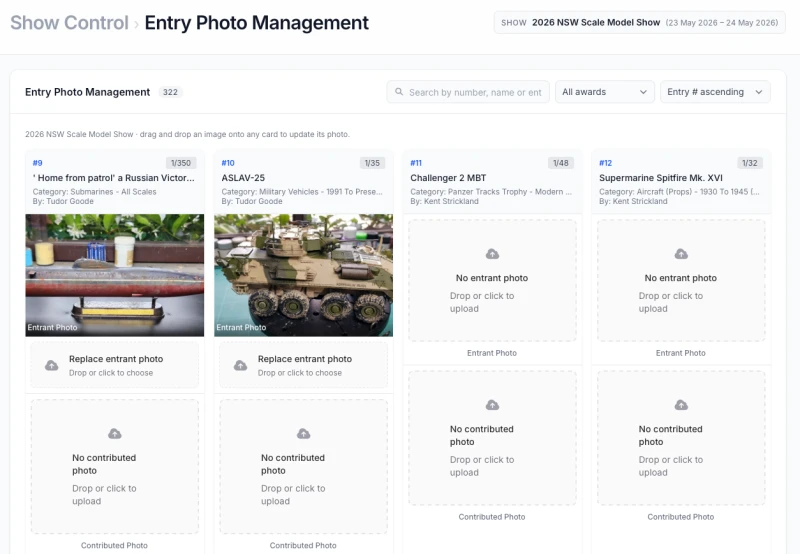Click upload cloud icon in entry #9 replace photo
Screen dimensions: 800x554
(x=52, y=365)
